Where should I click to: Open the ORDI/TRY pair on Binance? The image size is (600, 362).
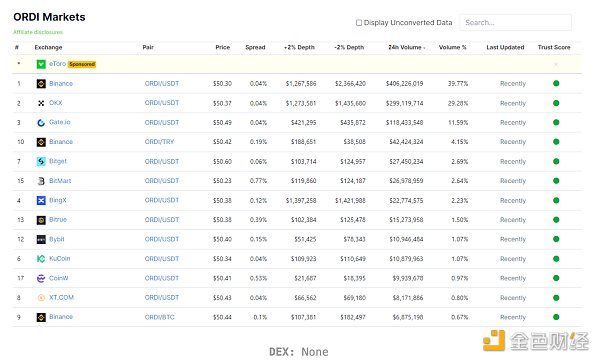pos(159,142)
